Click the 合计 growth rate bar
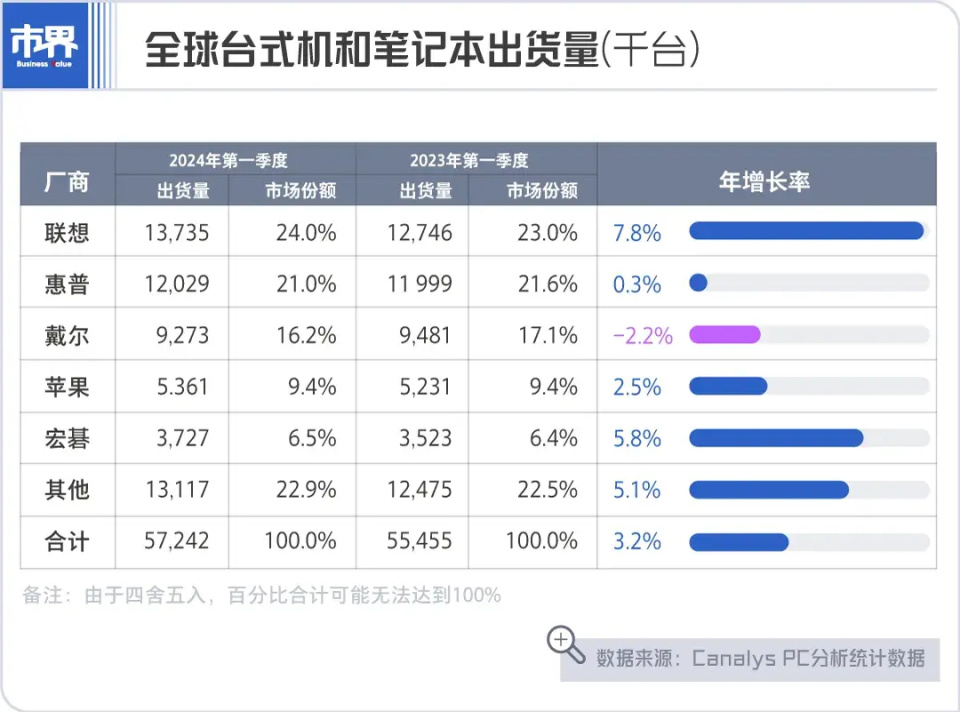This screenshot has width=960, height=712. [739, 542]
